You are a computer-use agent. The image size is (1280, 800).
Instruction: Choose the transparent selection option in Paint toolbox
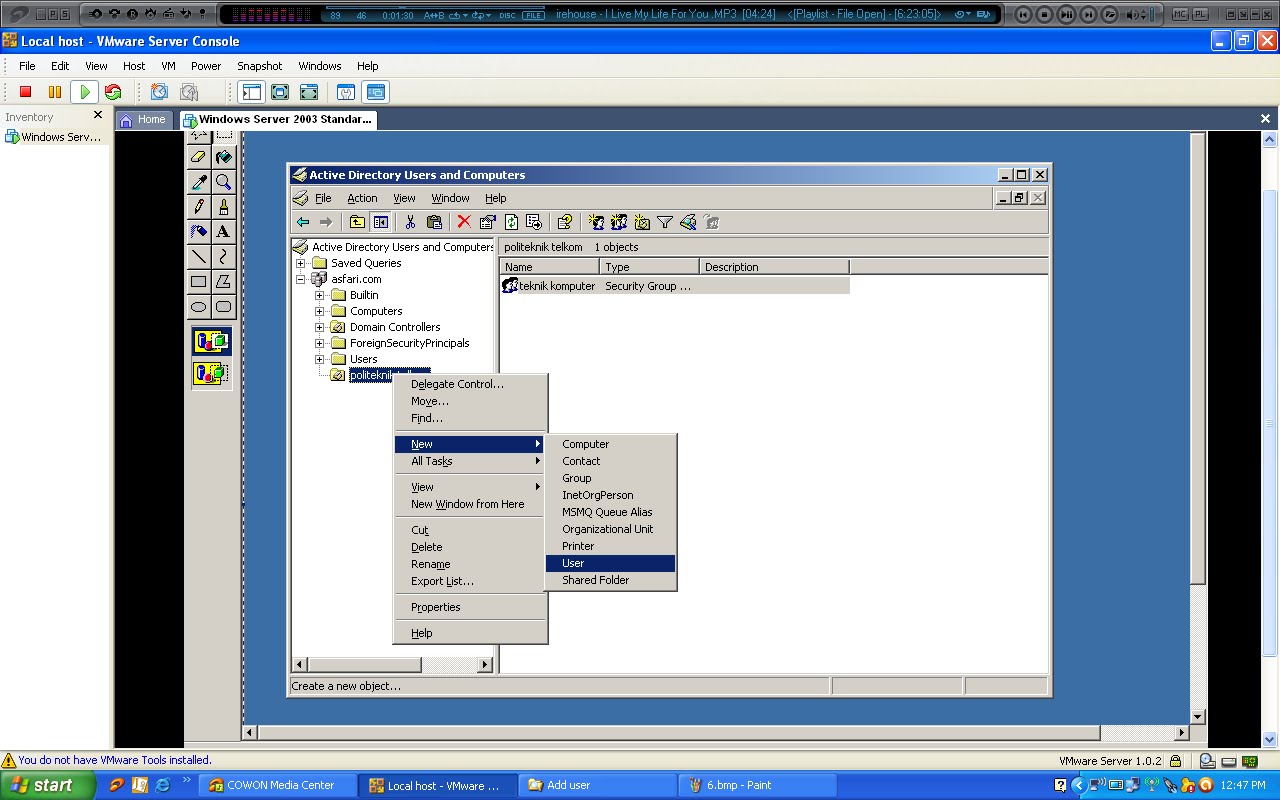pos(212,374)
